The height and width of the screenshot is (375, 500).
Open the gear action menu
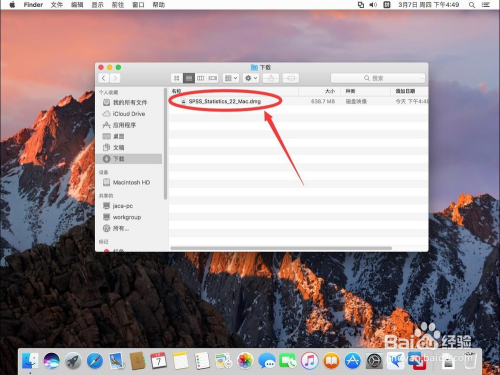tap(251, 78)
